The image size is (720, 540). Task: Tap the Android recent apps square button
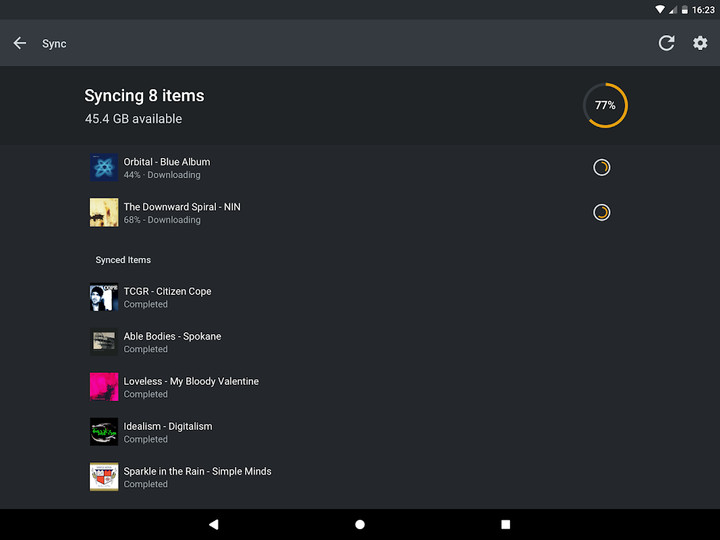[505, 524]
